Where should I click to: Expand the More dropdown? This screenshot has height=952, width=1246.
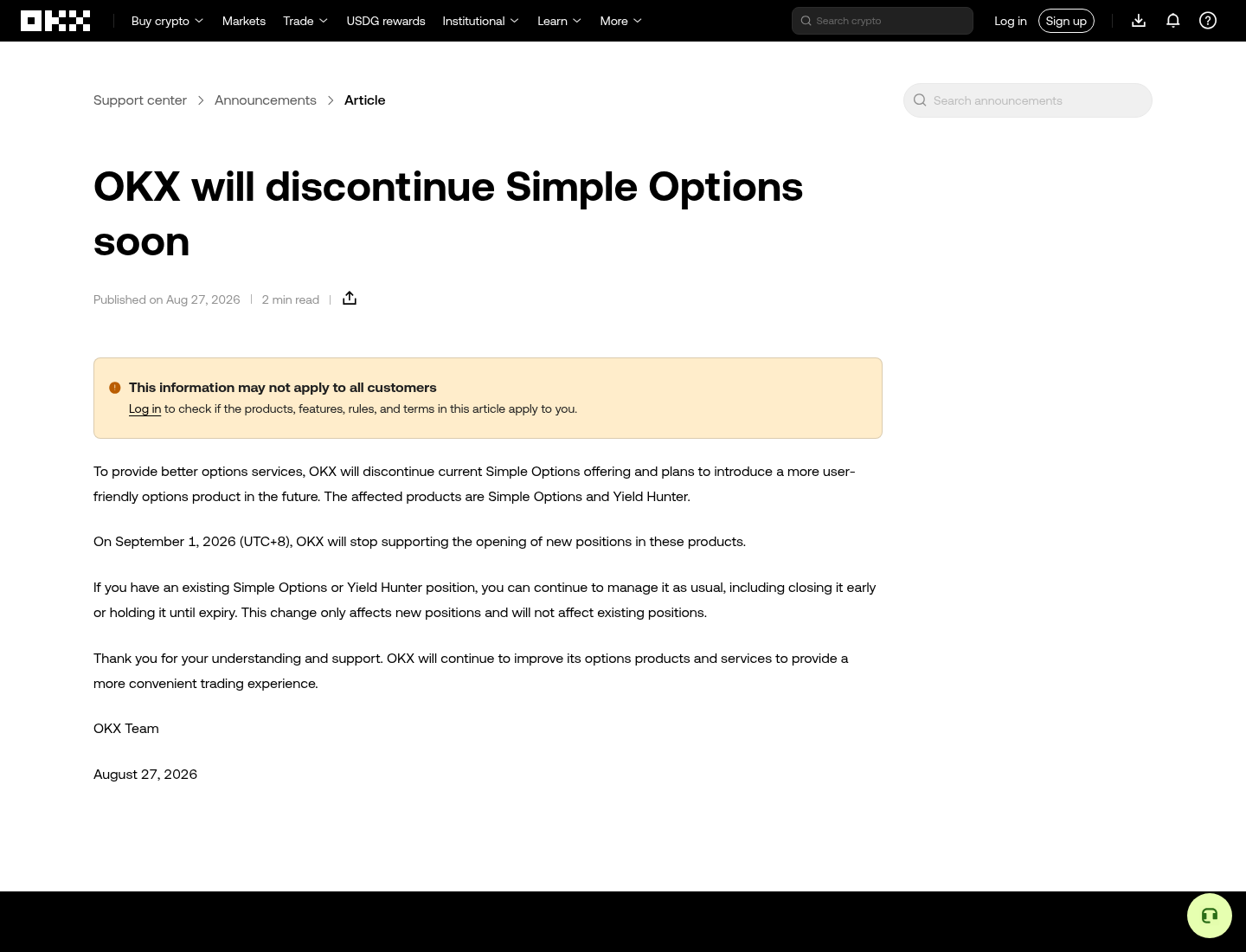[621, 21]
